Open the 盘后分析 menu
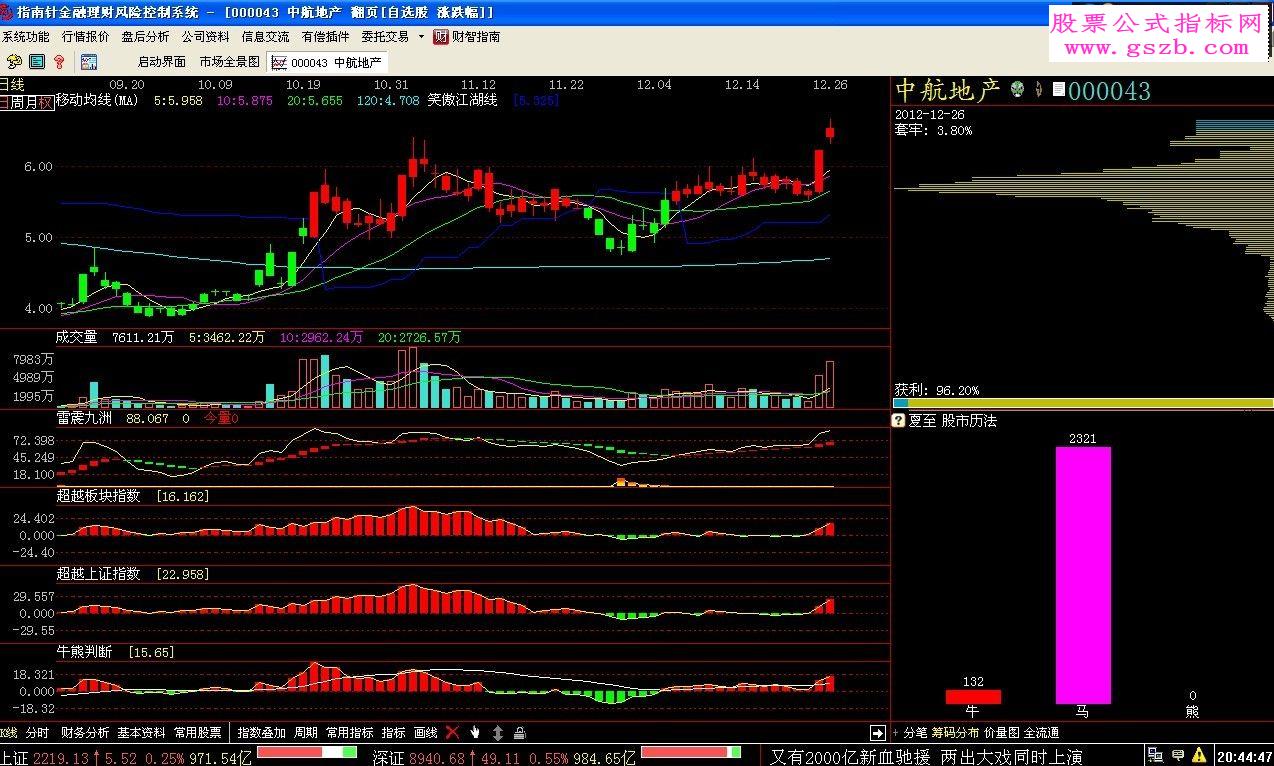 [x=146, y=37]
